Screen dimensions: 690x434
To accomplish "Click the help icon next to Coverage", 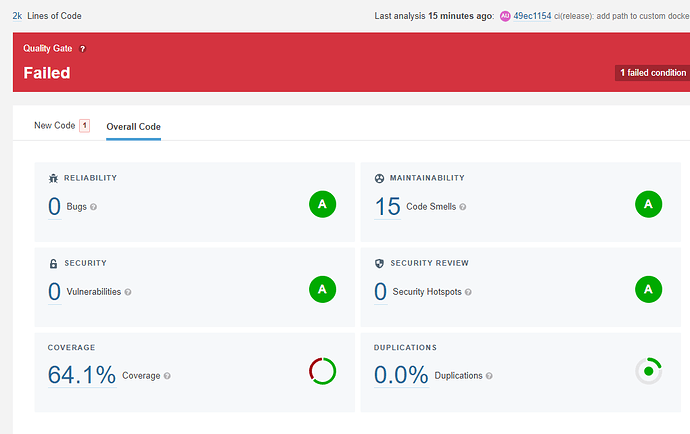I will click(x=167, y=376).
